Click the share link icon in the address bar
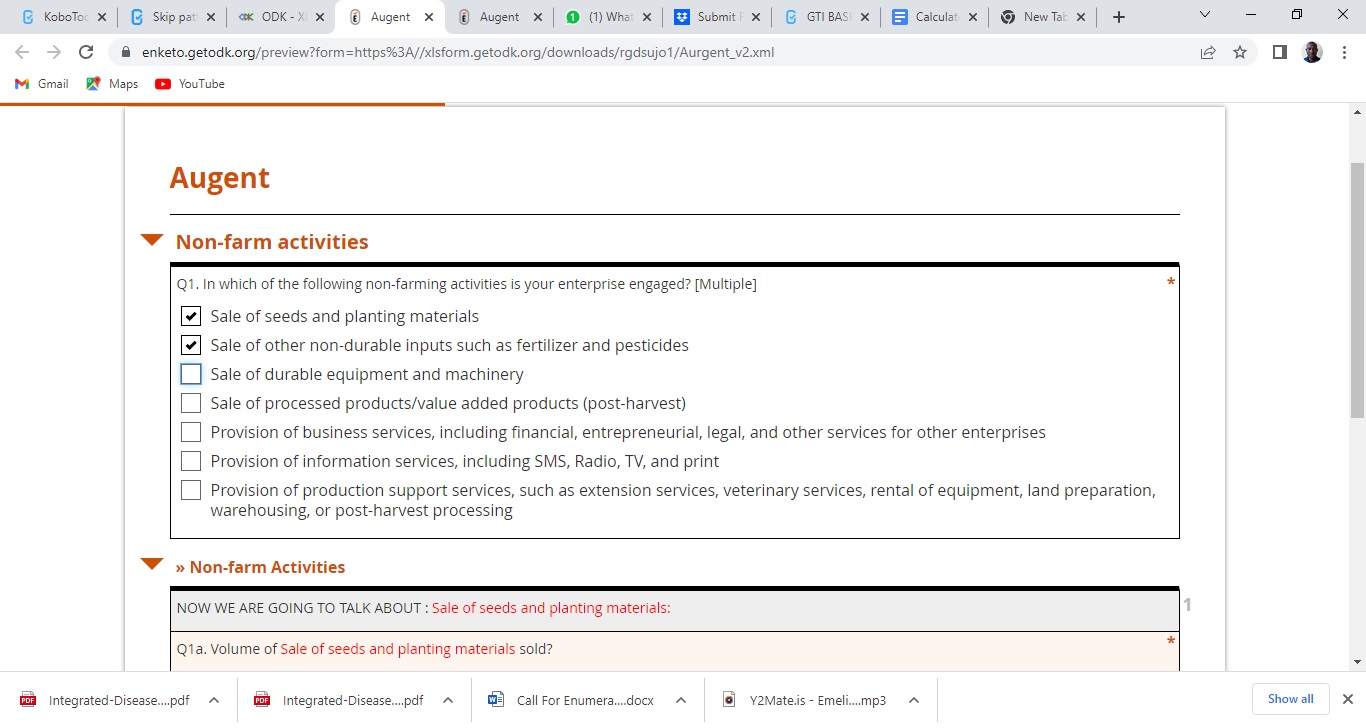Screen dimensions: 1366x728 (1208, 52)
